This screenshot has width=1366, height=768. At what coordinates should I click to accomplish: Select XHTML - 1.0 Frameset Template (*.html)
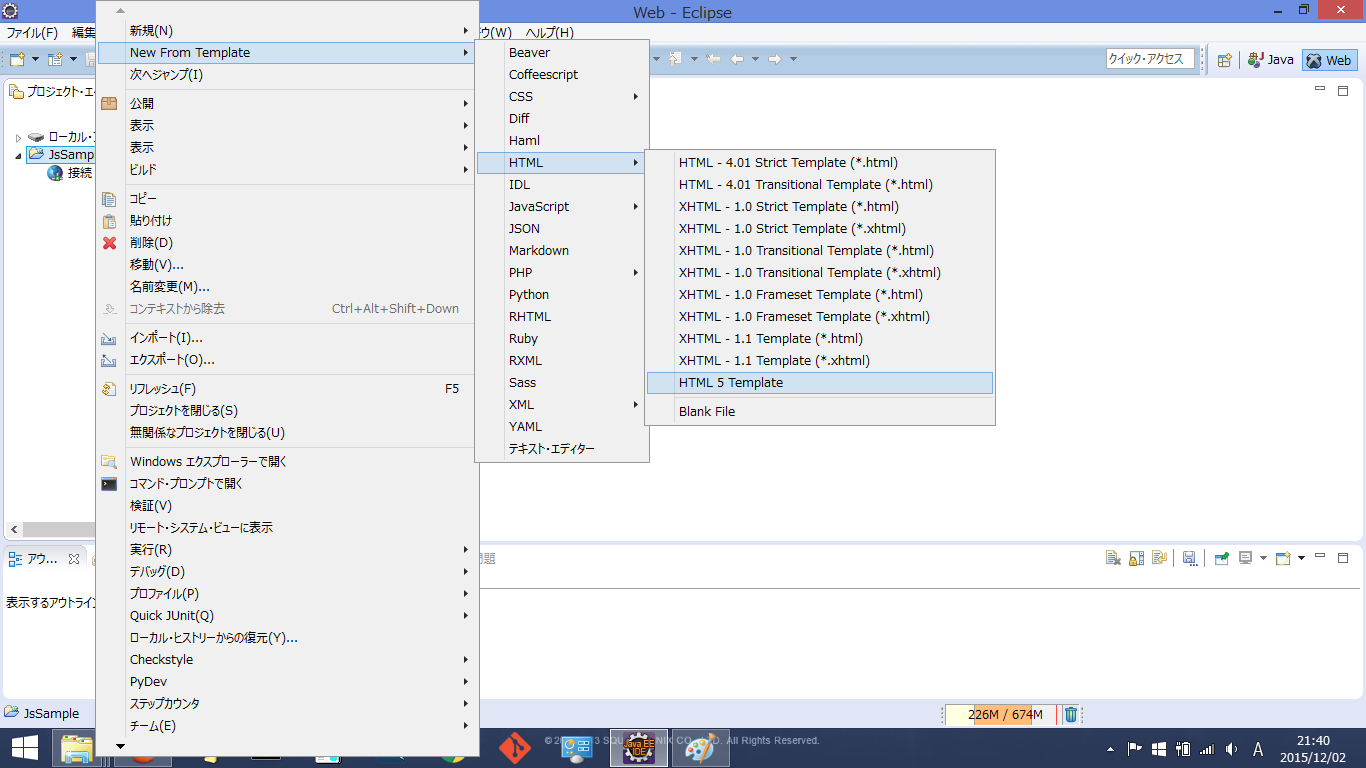click(x=819, y=294)
